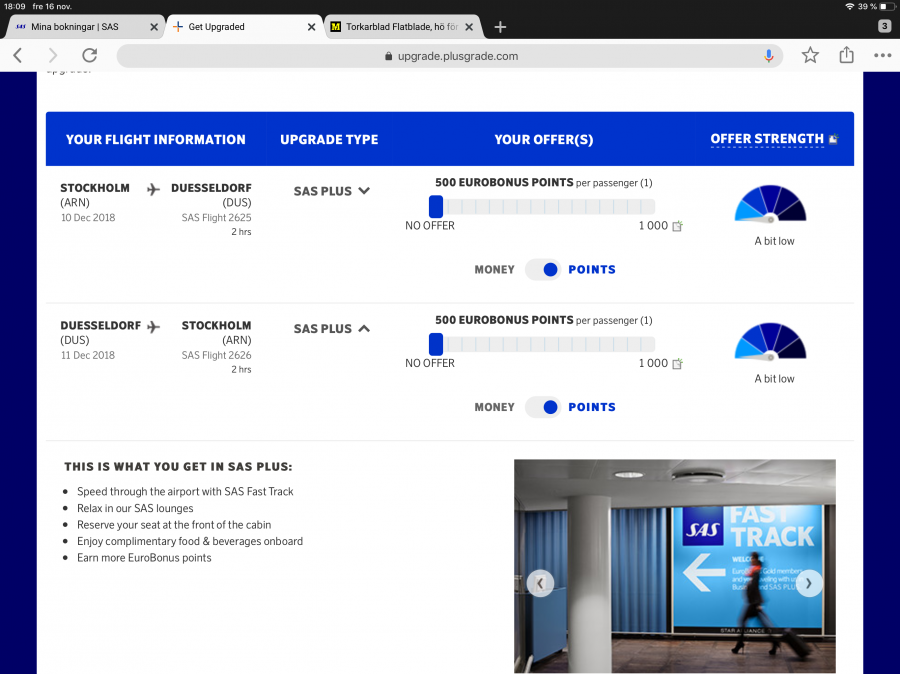Open the share icon in toolbar
The image size is (900, 674).
pos(847,56)
